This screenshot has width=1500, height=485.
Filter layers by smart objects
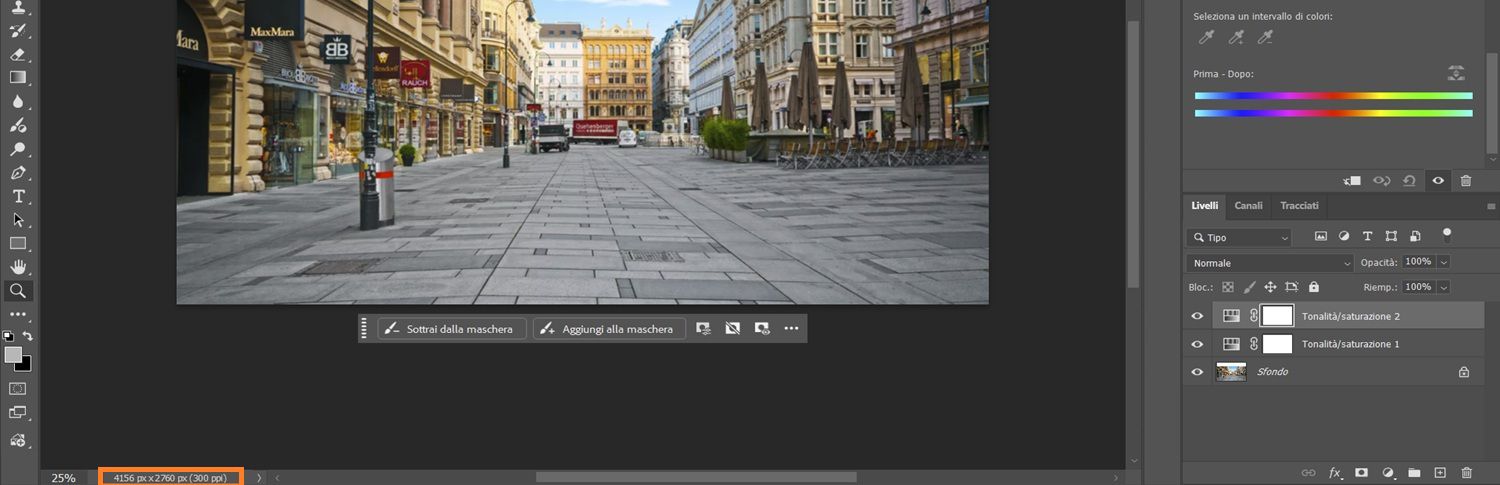tap(1415, 237)
